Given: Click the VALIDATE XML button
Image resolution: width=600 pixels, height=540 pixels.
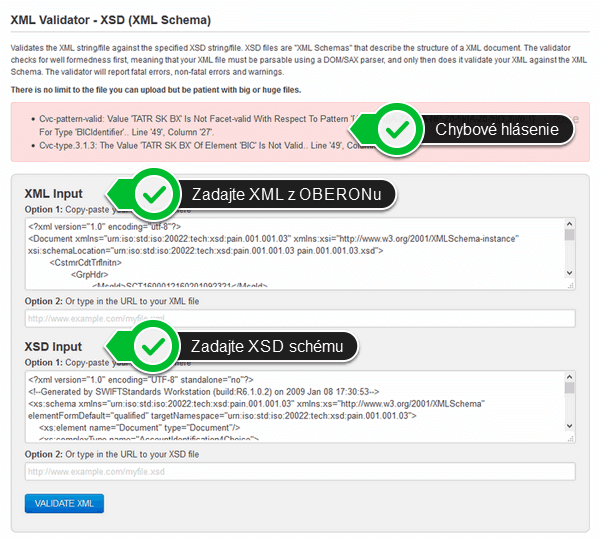Looking at the screenshot, I should tap(64, 503).
